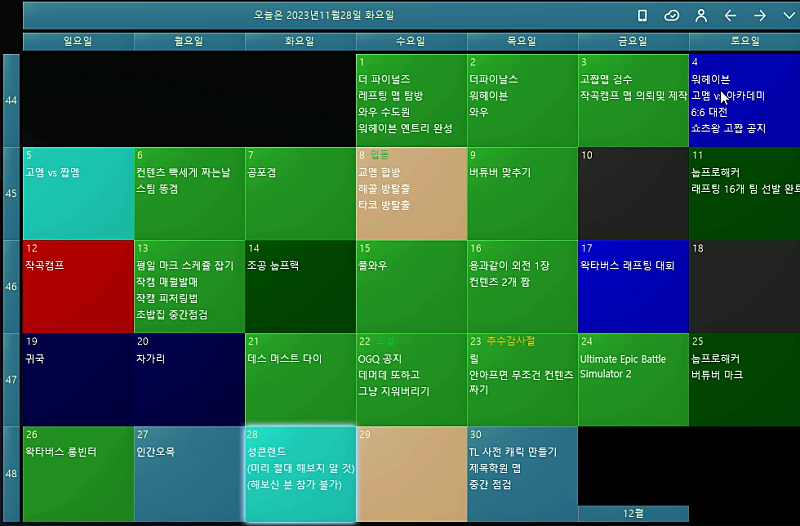800x526 pixels.
Task: Open event '작캠 매월발매'
Action: (167, 282)
